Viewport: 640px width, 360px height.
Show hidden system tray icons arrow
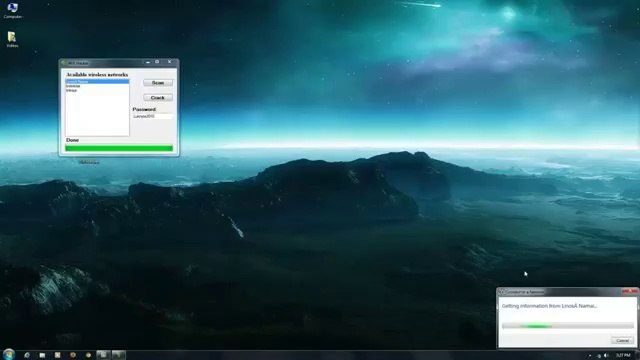pyautogui.click(x=590, y=356)
